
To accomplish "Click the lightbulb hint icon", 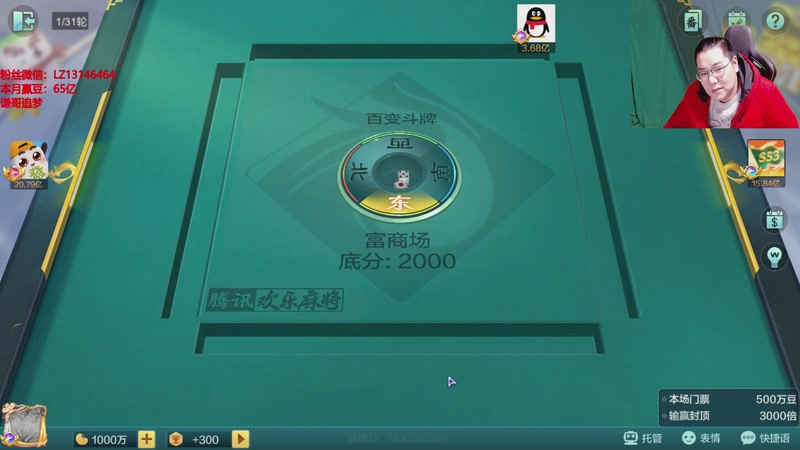I will pos(774,256).
